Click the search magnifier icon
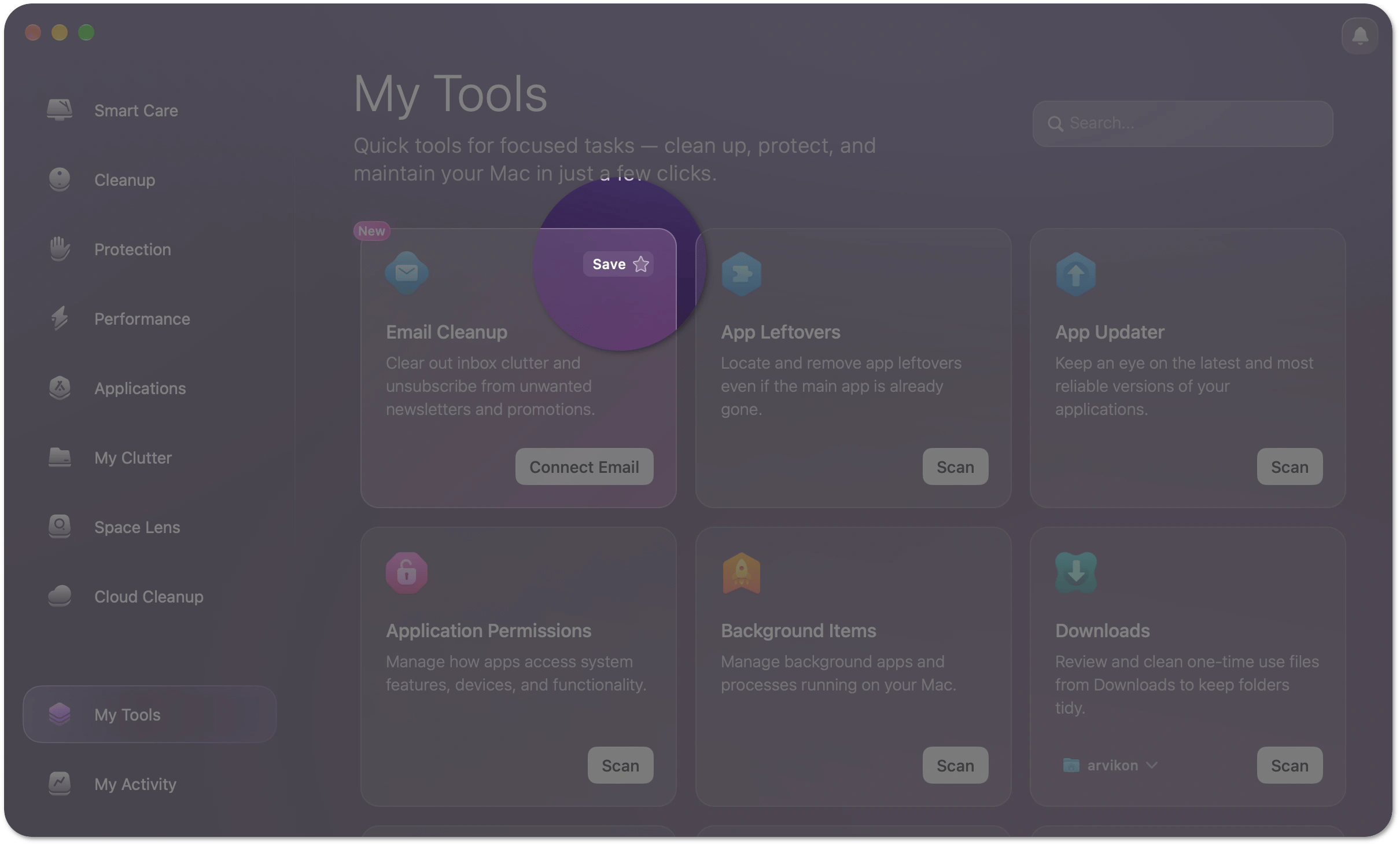 coord(1055,123)
